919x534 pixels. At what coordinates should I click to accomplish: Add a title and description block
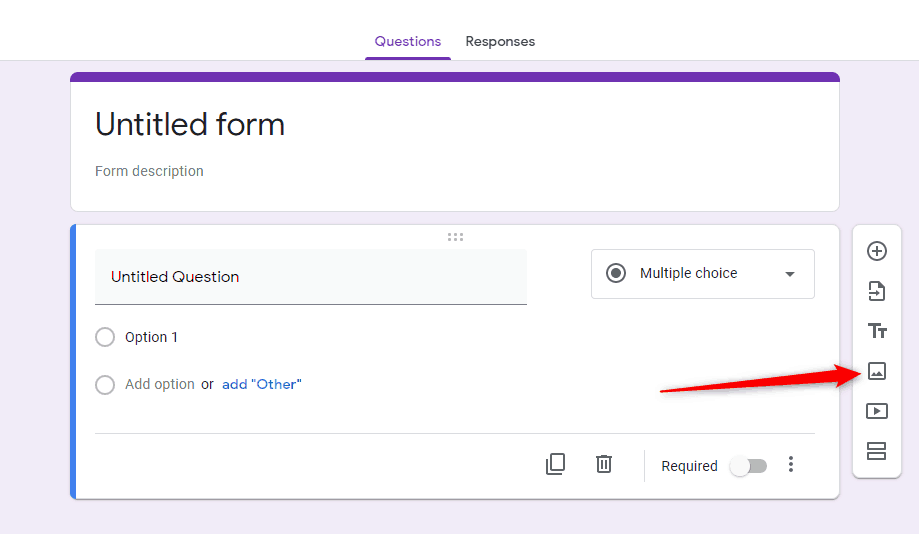point(877,331)
